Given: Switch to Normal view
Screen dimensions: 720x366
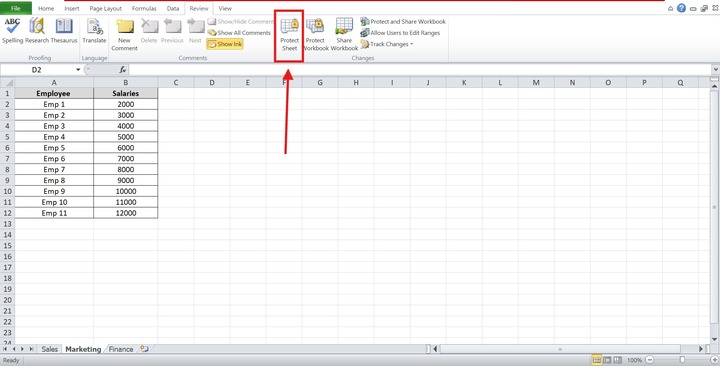Looking at the screenshot, I should coord(597,360).
